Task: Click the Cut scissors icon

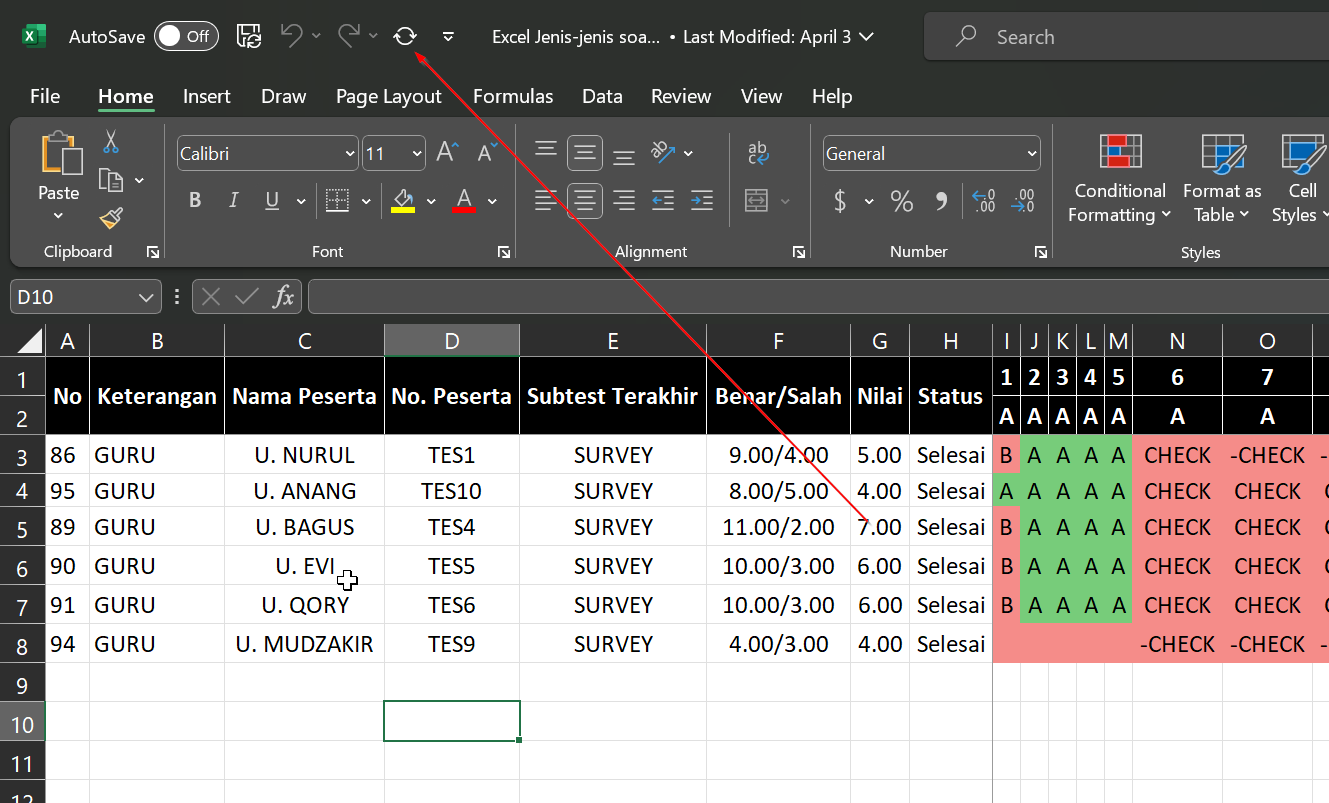Action: click(x=111, y=142)
